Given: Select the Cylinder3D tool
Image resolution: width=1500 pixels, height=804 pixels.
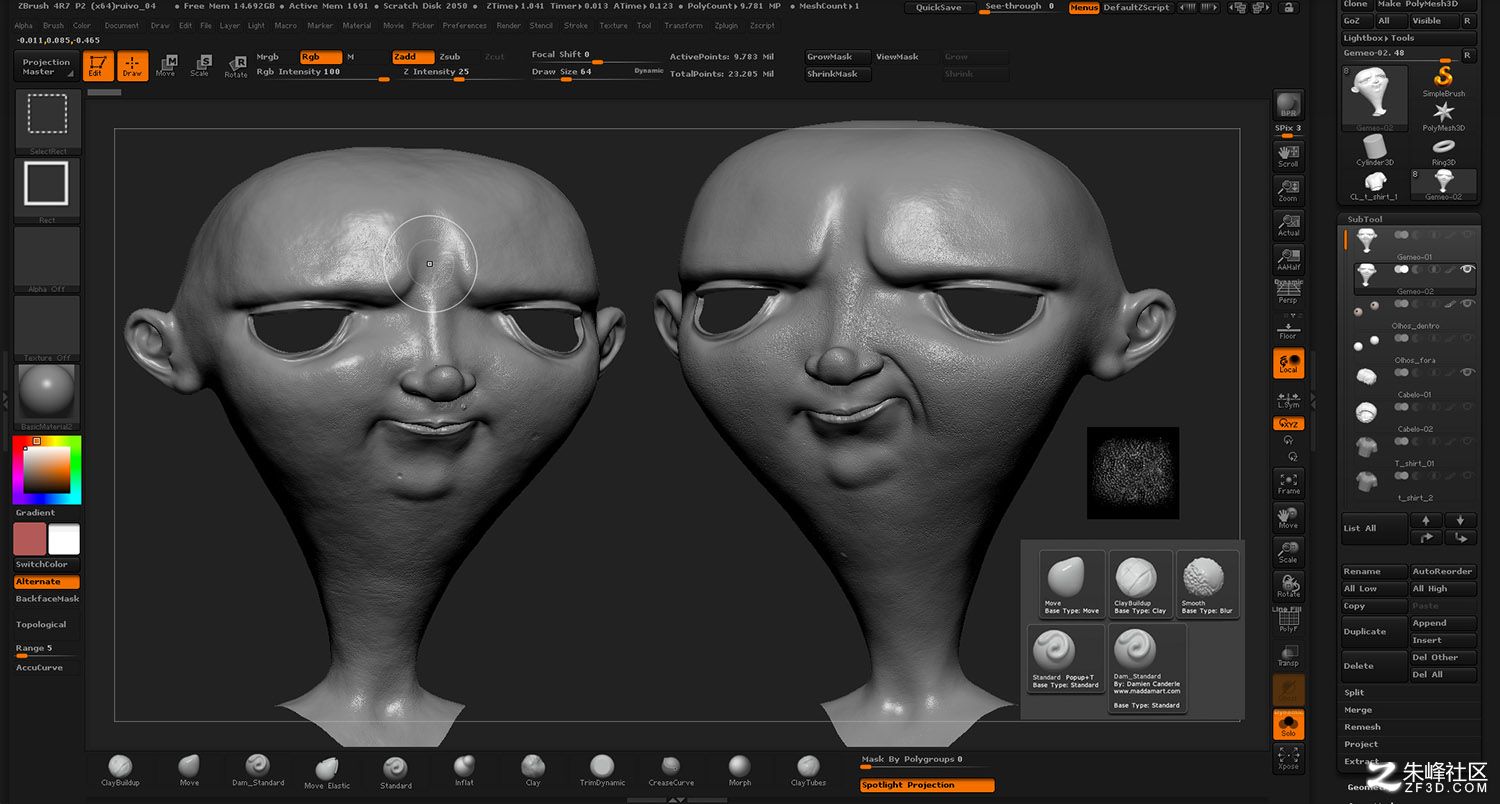Looking at the screenshot, I should pos(1375,151).
